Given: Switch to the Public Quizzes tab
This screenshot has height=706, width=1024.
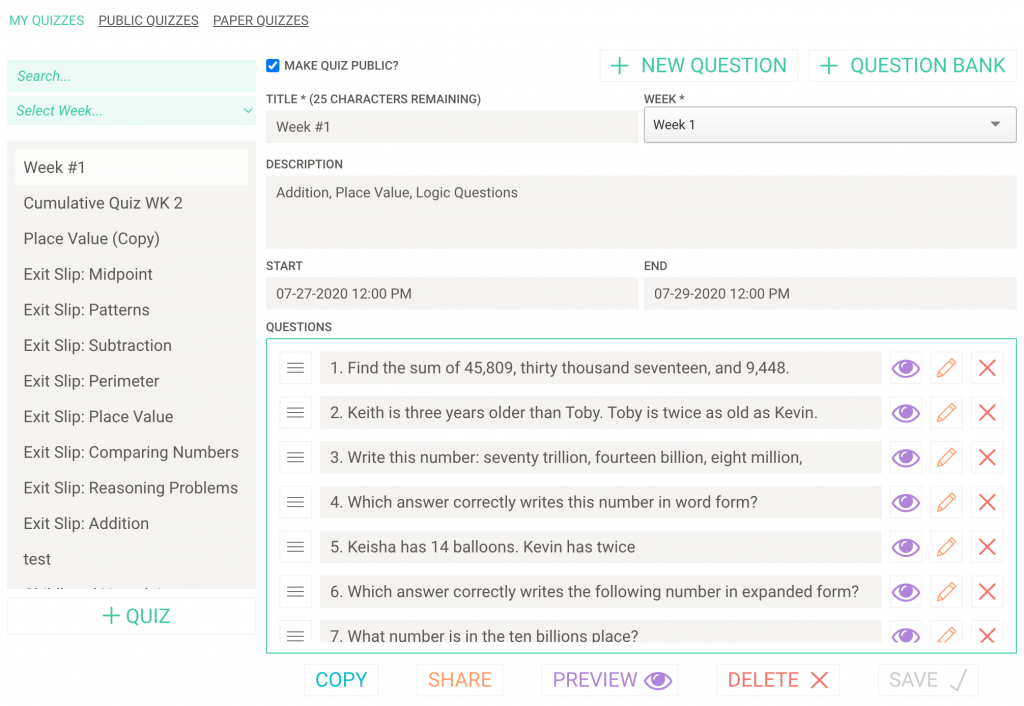Looking at the screenshot, I should coord(148,20).
